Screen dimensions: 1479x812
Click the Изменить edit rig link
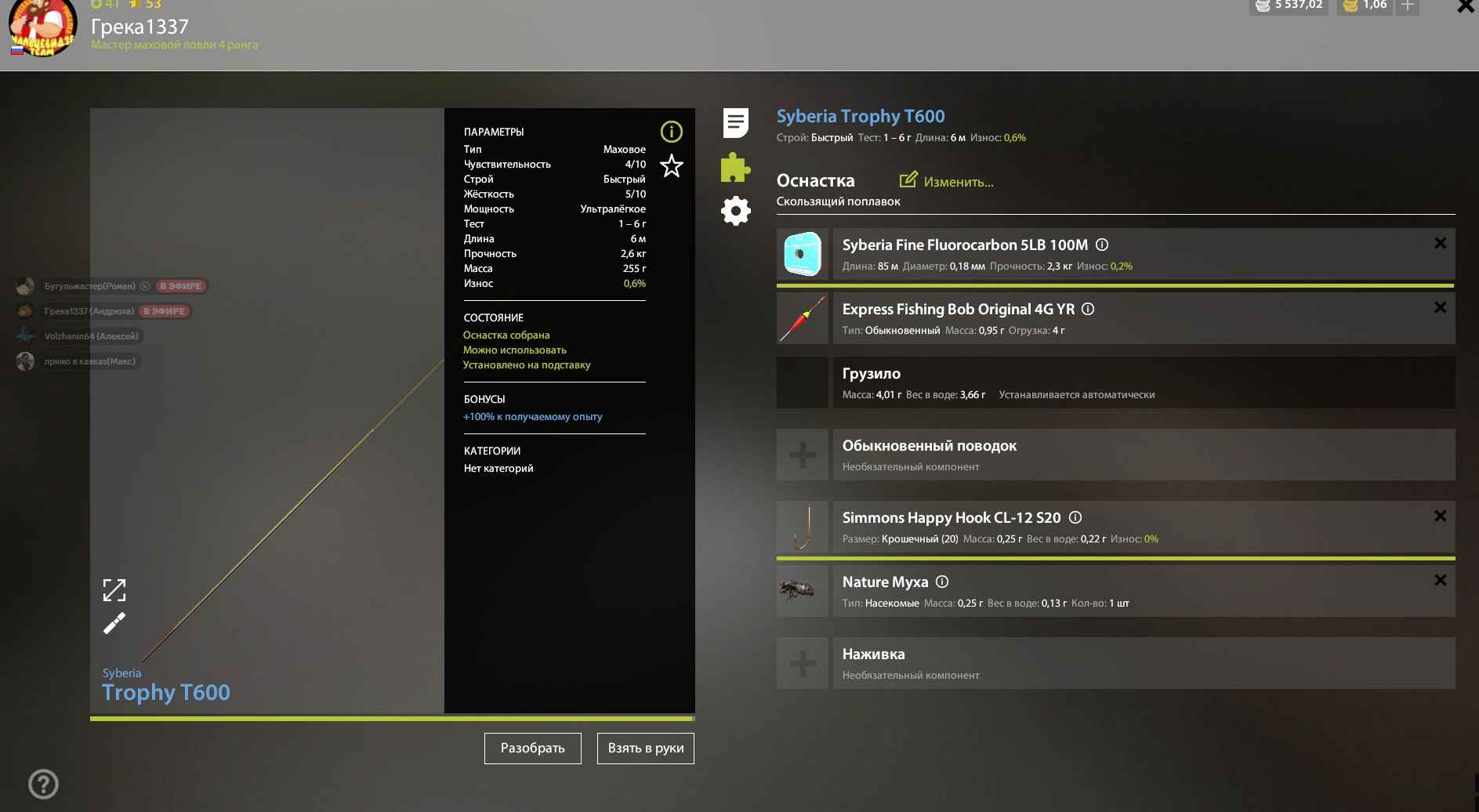[959, 182]
